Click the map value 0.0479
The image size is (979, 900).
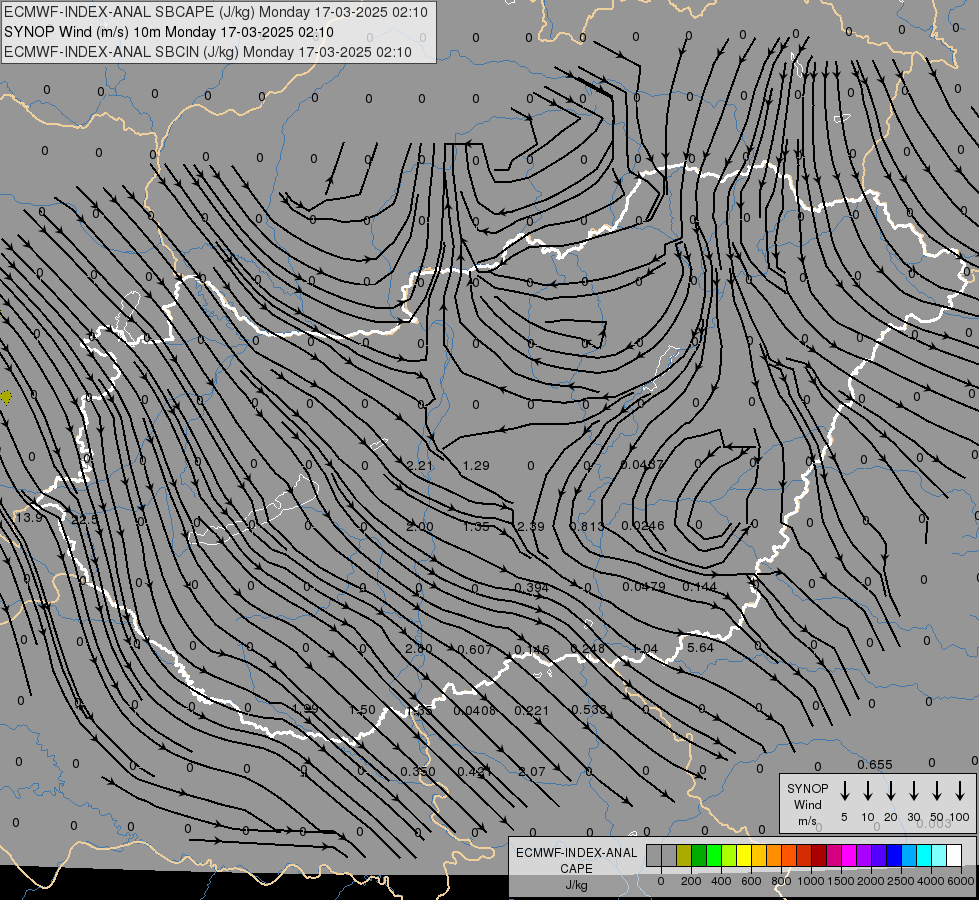click(644, 587)
